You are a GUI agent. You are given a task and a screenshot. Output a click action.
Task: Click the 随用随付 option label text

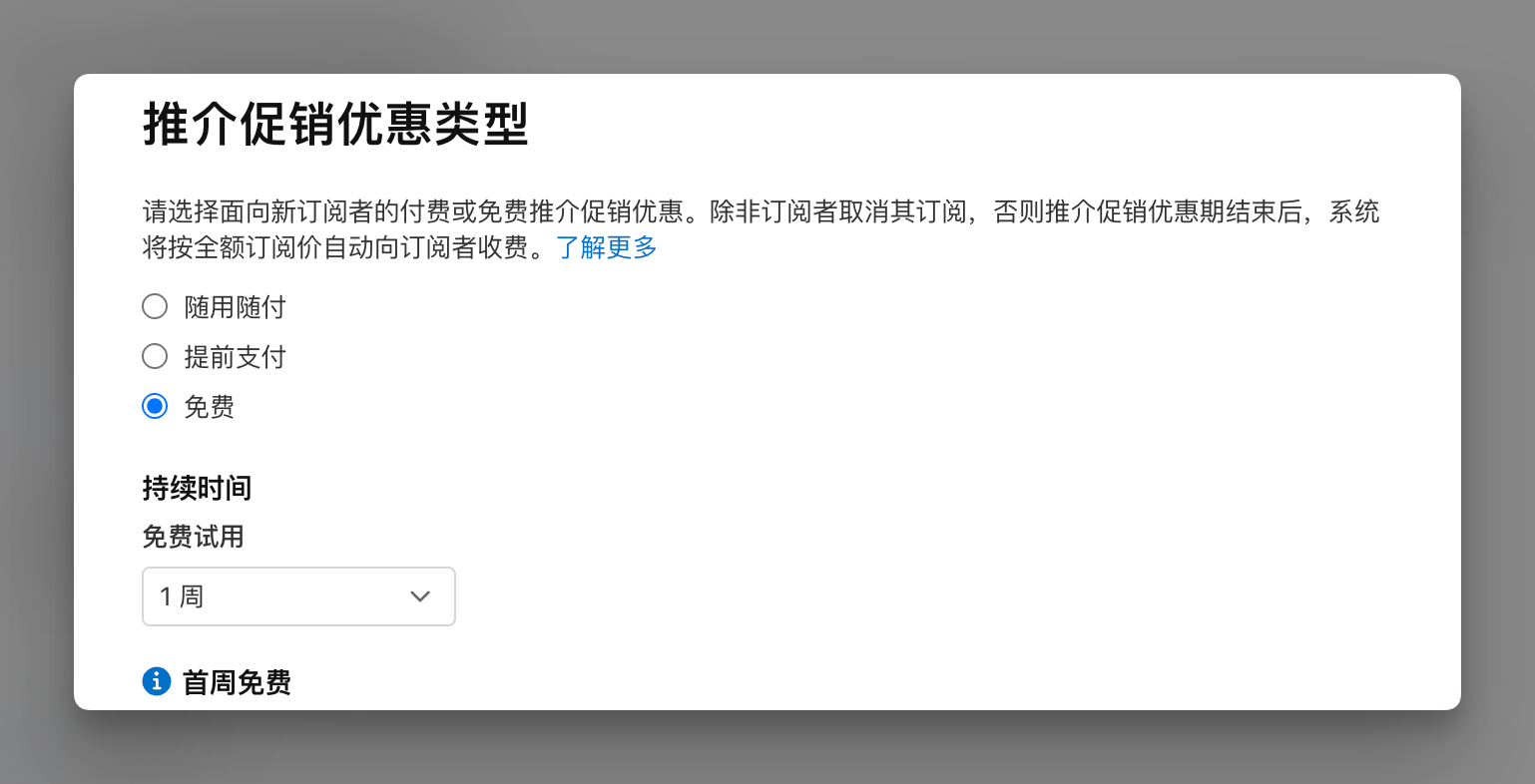point(235,307)
